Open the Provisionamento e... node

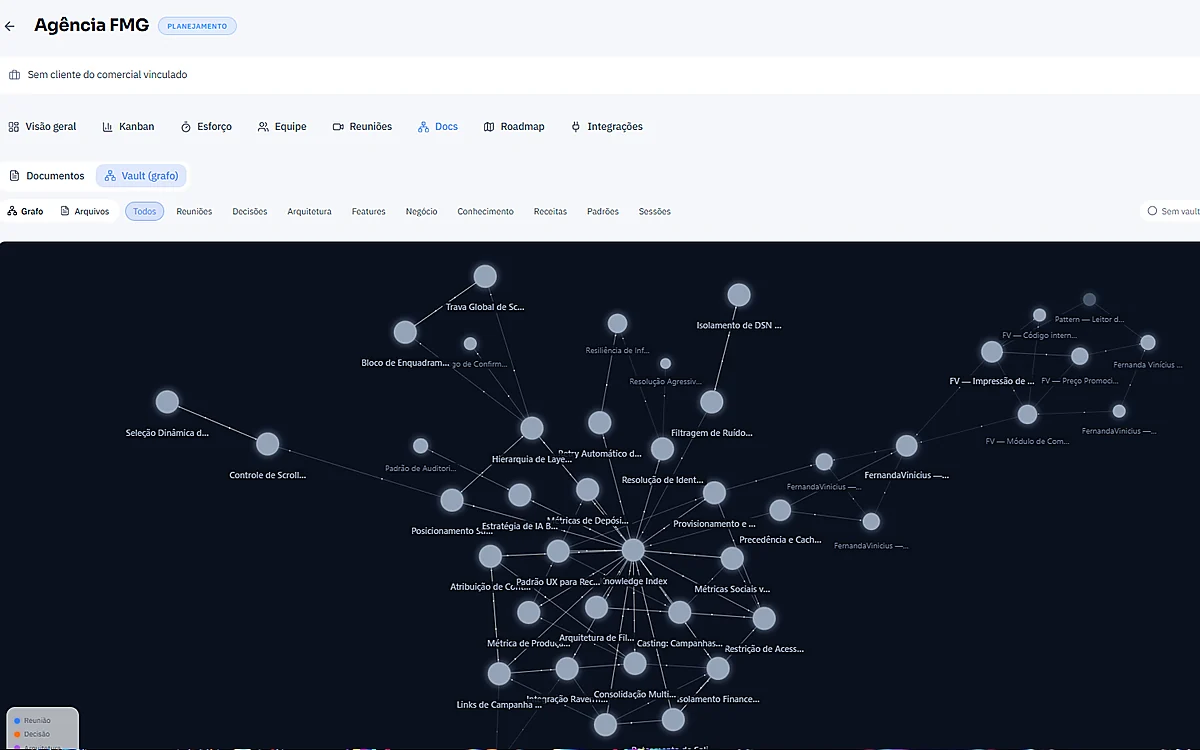click(714, 493)
